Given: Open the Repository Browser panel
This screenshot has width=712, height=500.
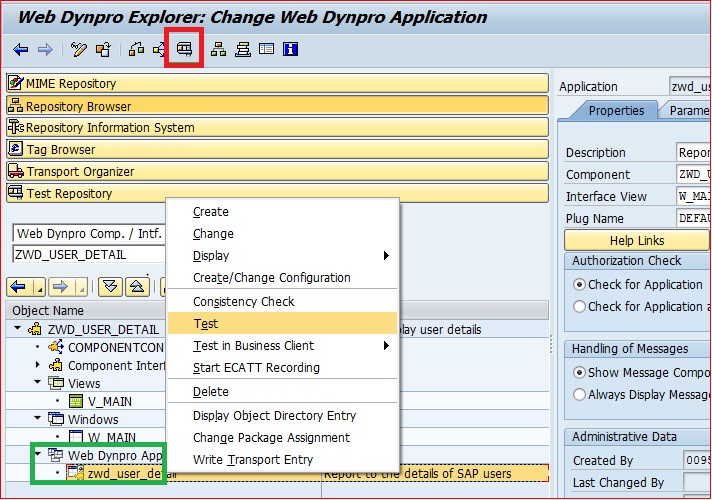Looking at the screenshot, I should click(277, 106).
